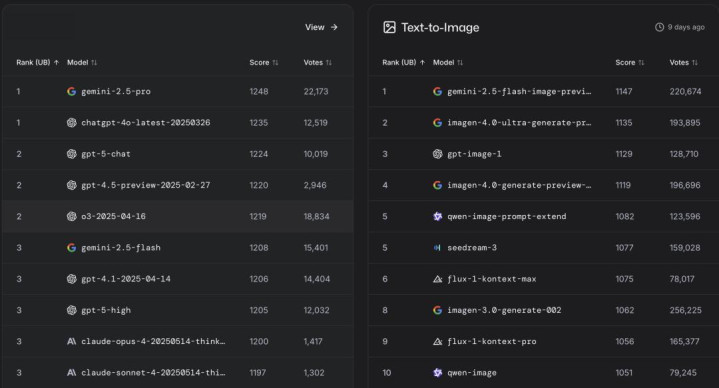
Task: Click votes value 22,173
Action: click(316, 91)
